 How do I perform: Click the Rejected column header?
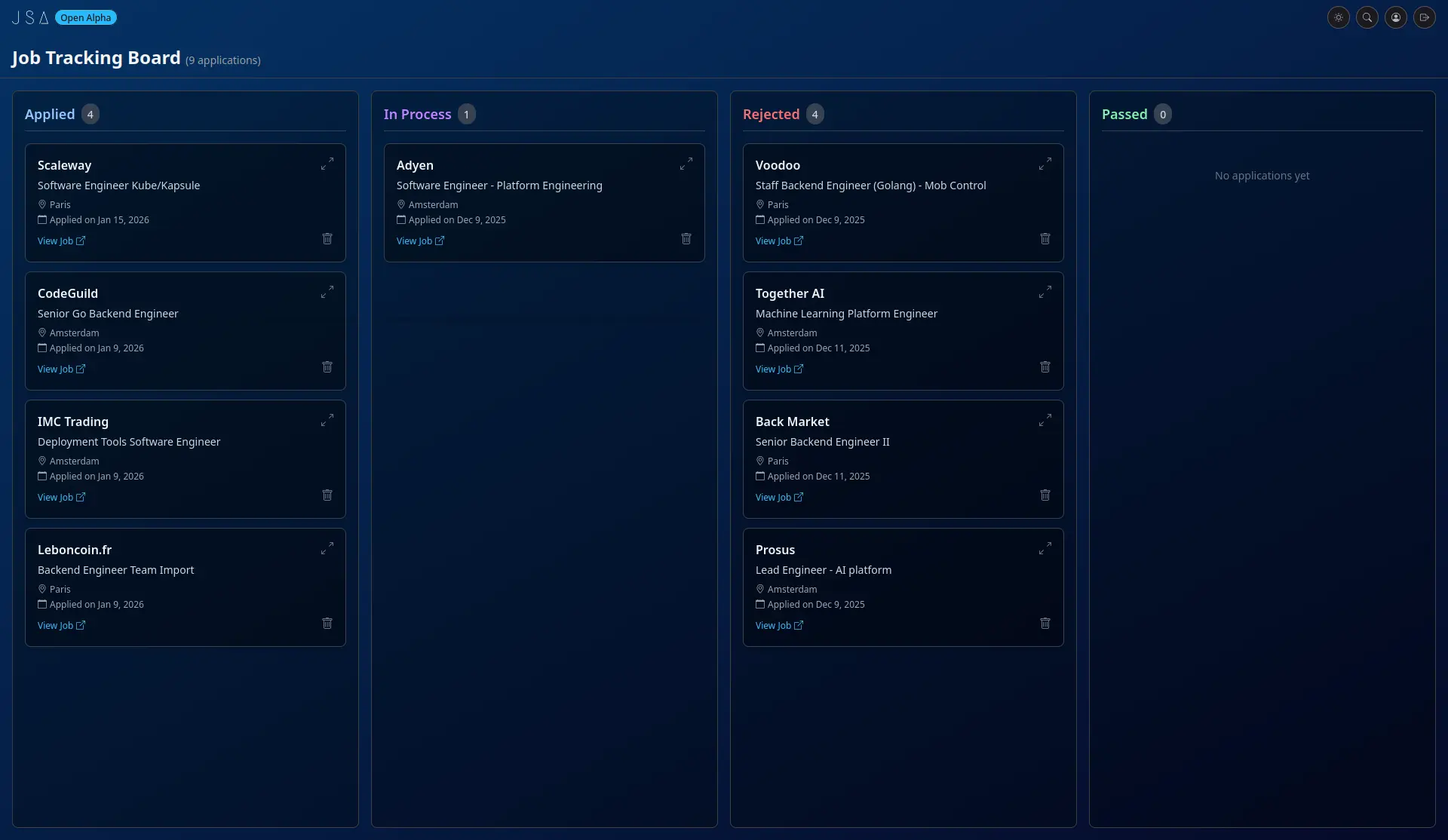[771, 114]
